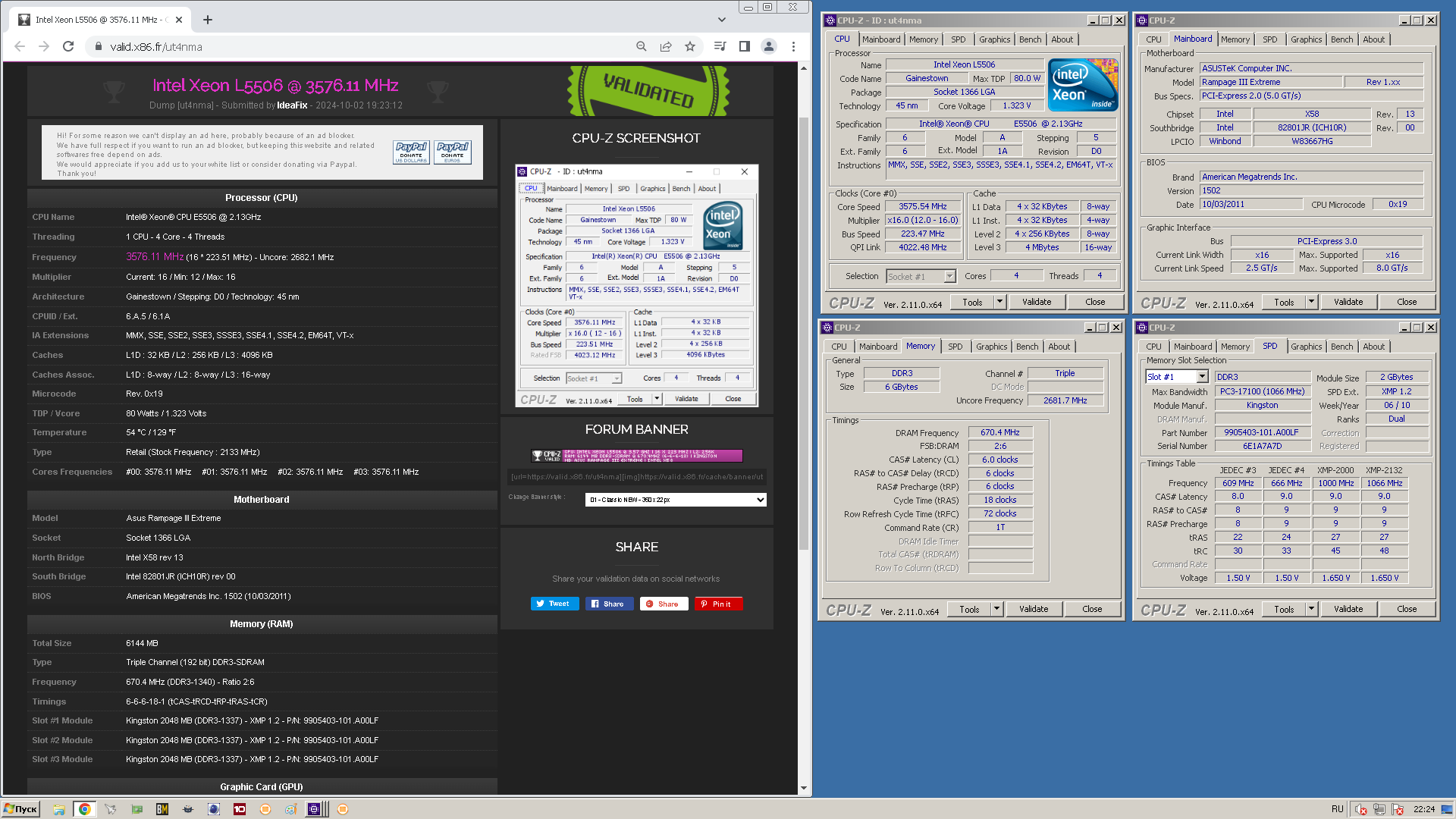Viewport: 1456px width, 819px height.
Task: Open the Chrome profile avatar menu
Action: 769,46
